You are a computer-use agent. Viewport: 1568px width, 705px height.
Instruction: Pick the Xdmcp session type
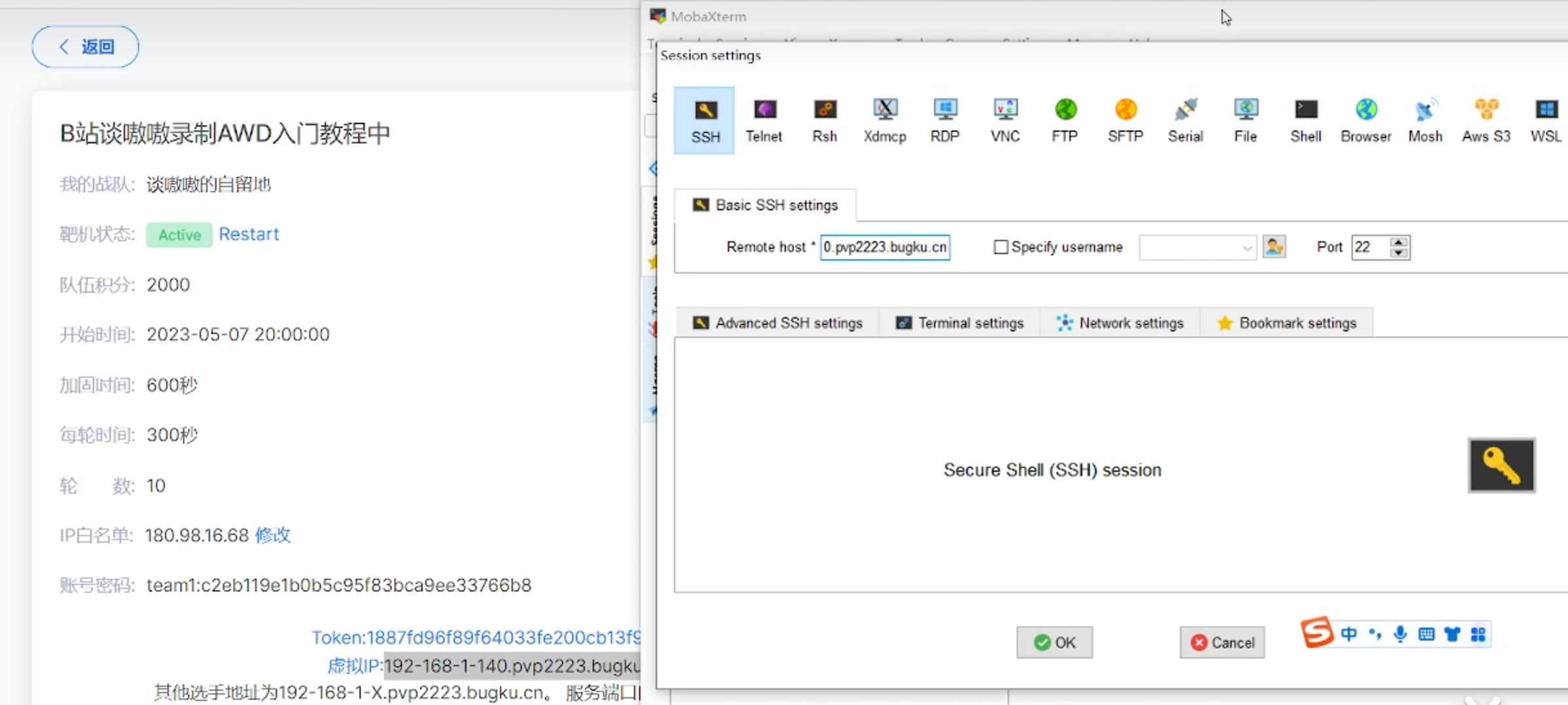885,120
